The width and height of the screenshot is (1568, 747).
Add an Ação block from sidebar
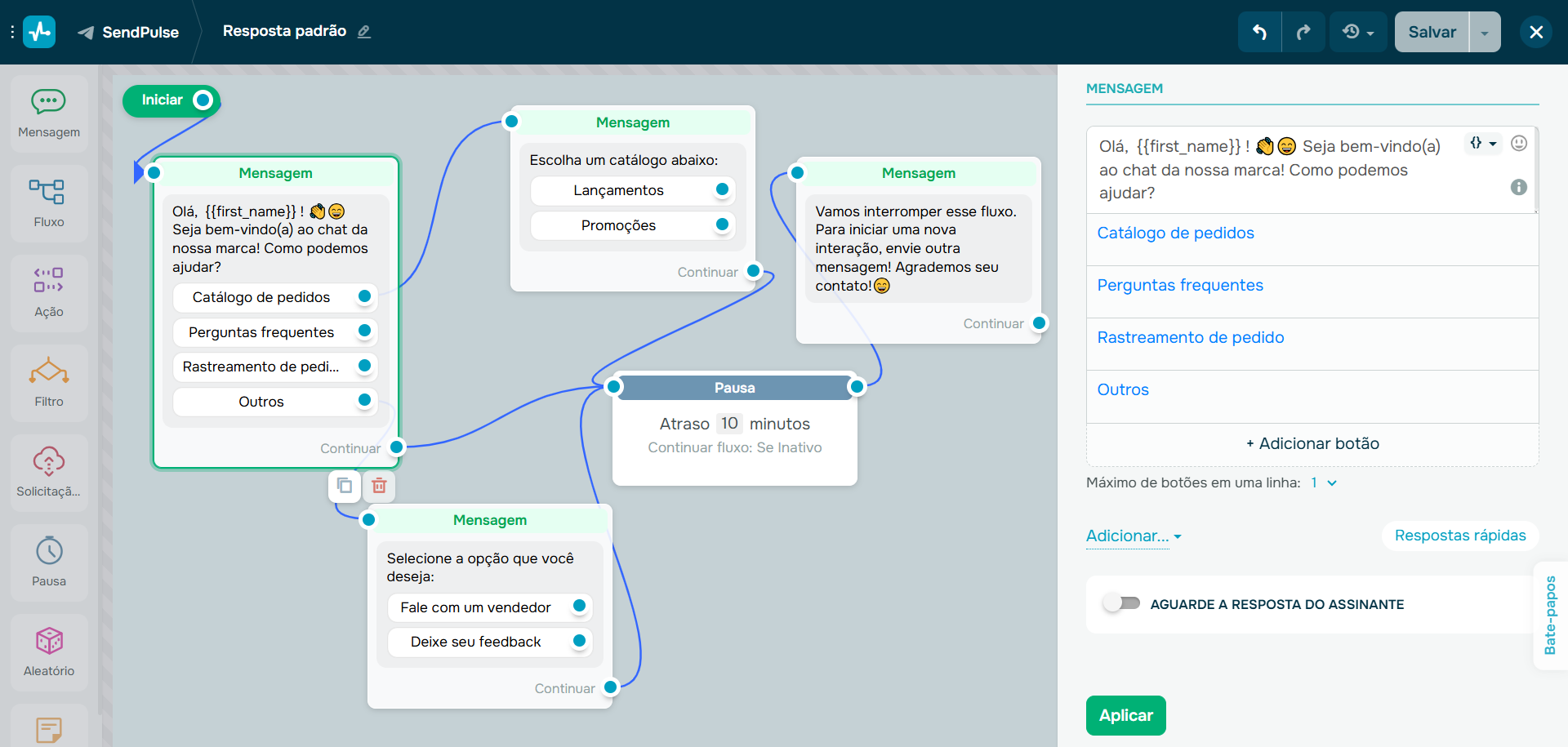(49, 294)
